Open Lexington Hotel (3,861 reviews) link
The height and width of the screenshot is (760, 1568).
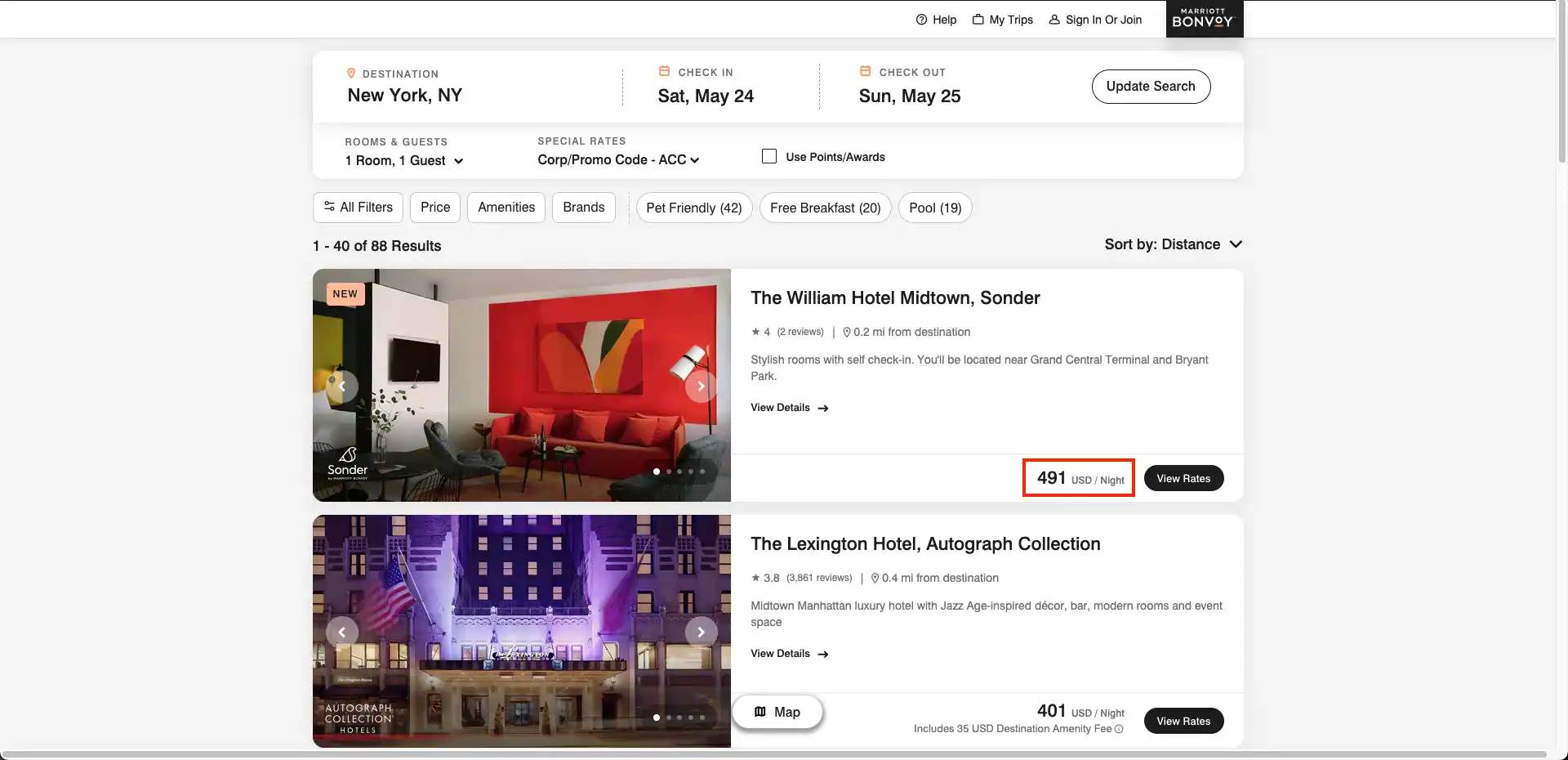click(x=819, y=578)
